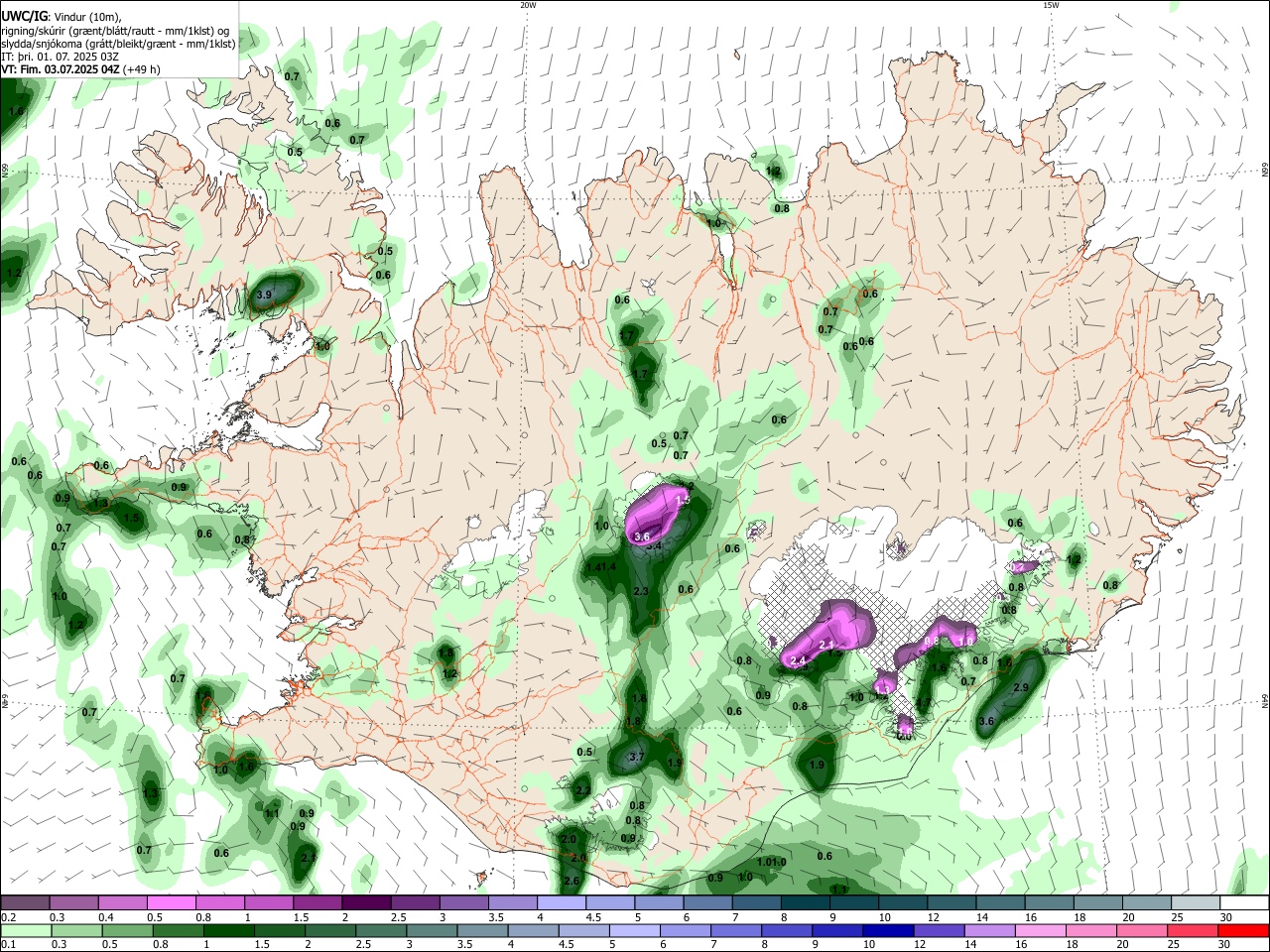This screenshot has height=952, width=1270.
Task: Click the value '2.4' on the purple snow area
Action: (797, 661)
